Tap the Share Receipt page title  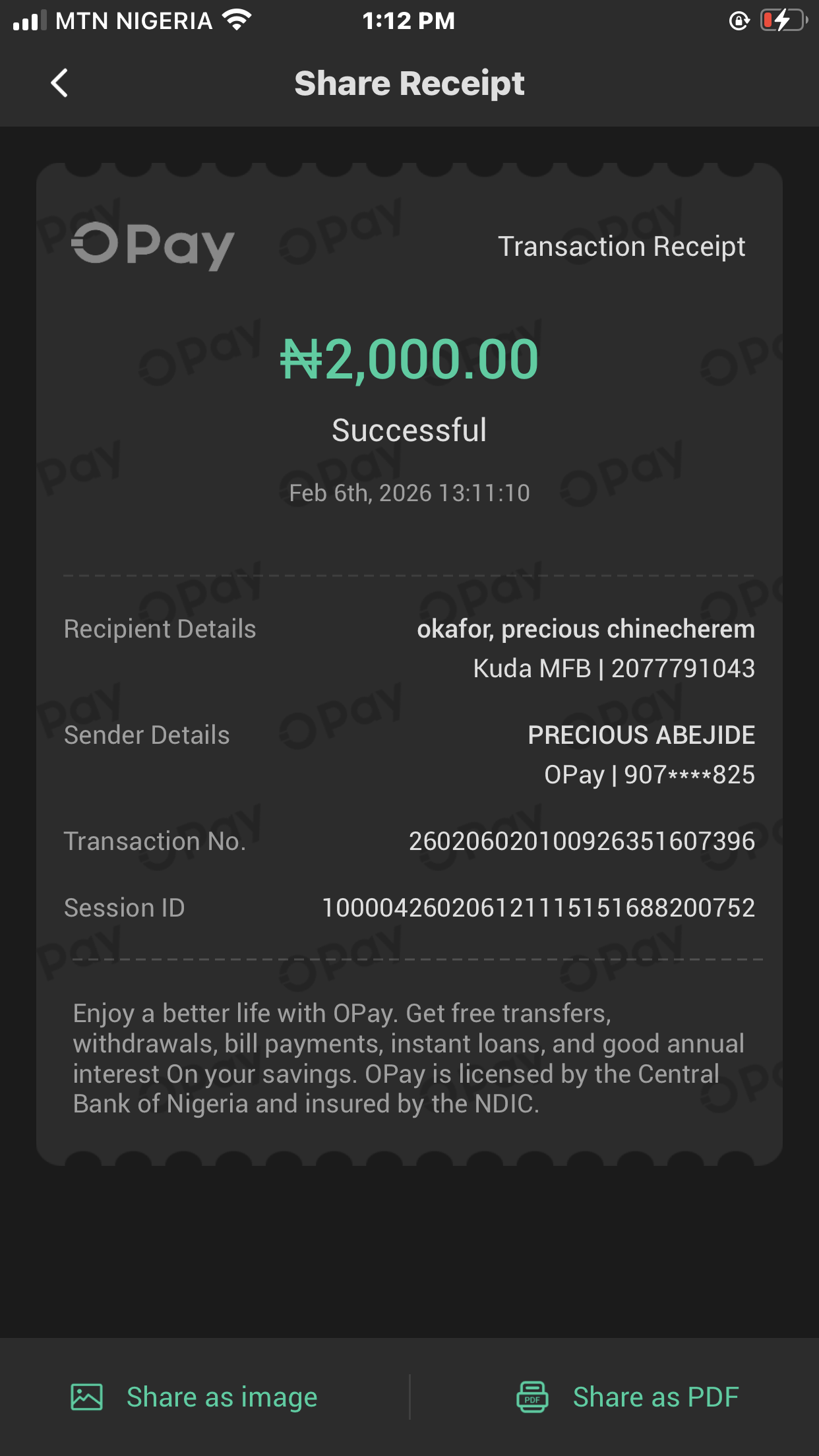[x=409, y=84]
